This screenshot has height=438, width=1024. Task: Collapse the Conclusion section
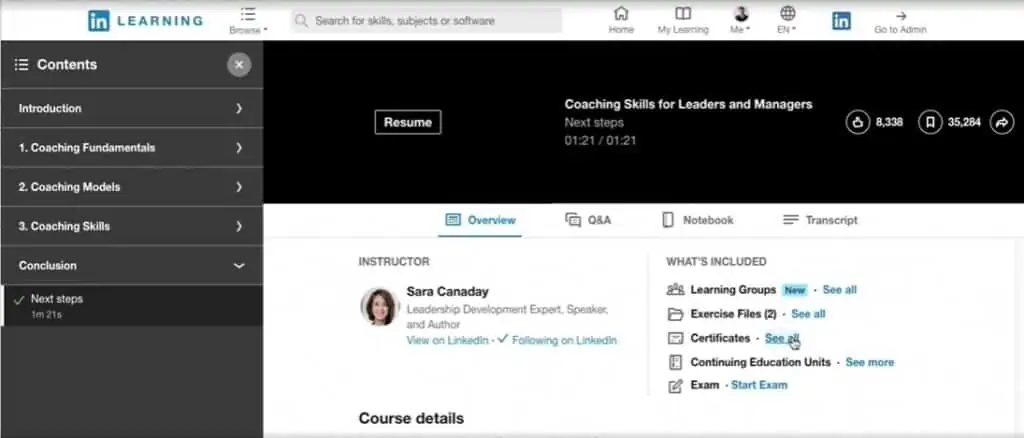point(132,265)
